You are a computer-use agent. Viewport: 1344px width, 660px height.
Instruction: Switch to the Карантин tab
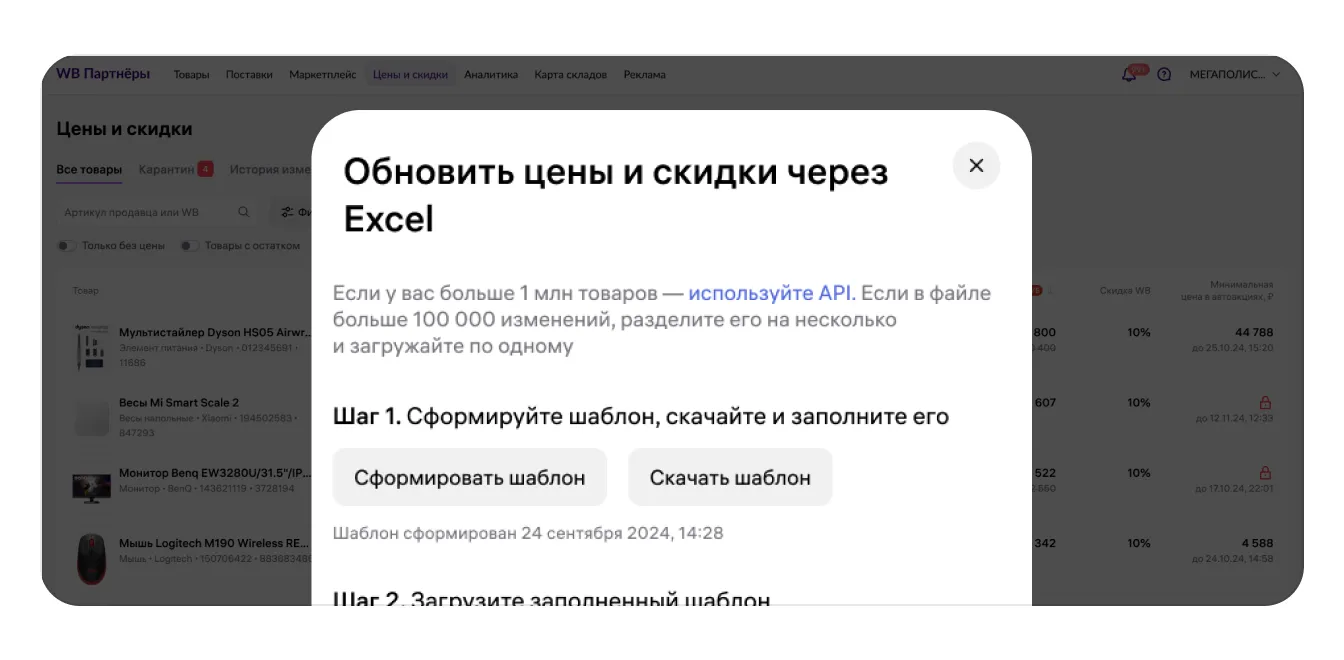[167, 169]
